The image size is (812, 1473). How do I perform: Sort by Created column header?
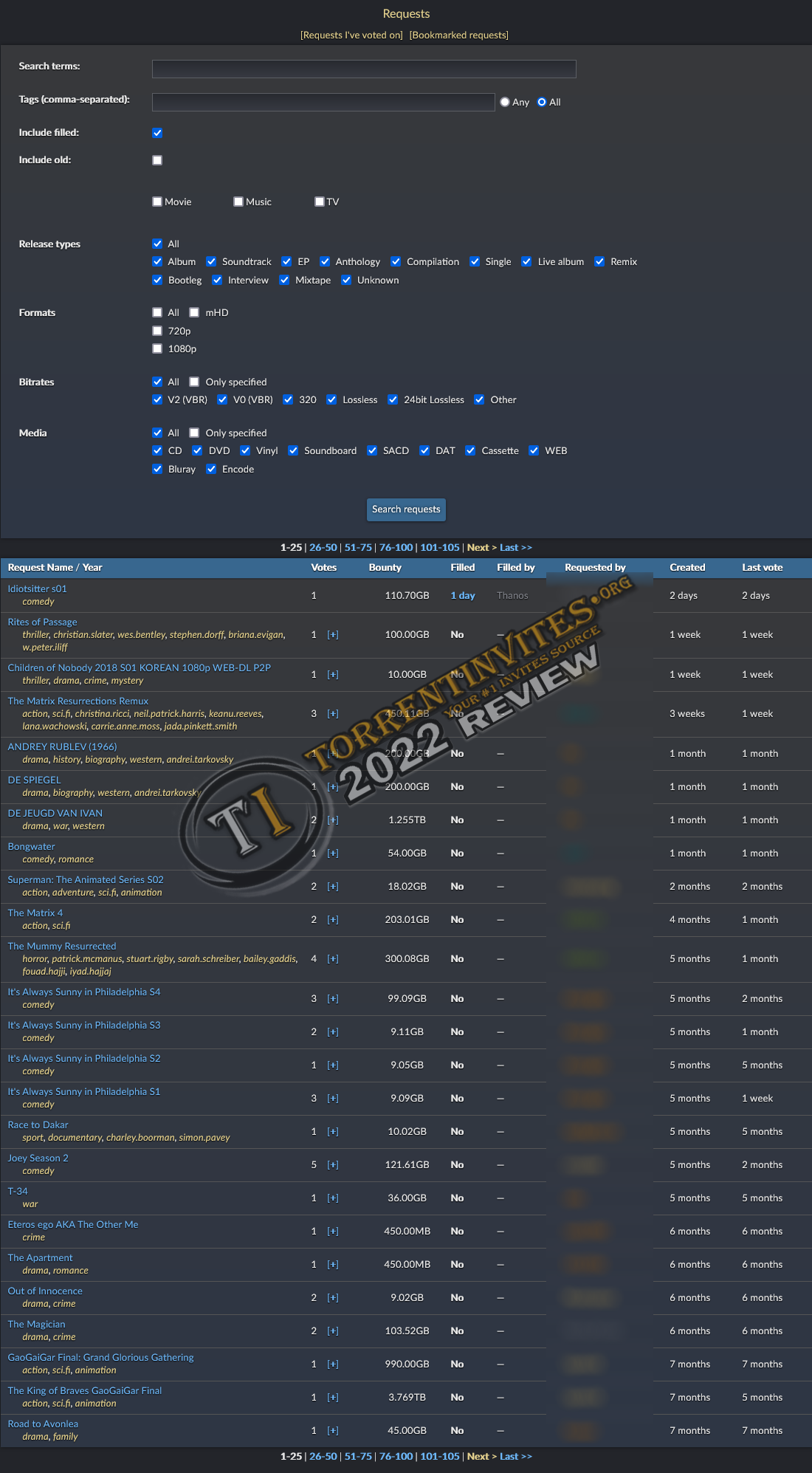[687, 568]
